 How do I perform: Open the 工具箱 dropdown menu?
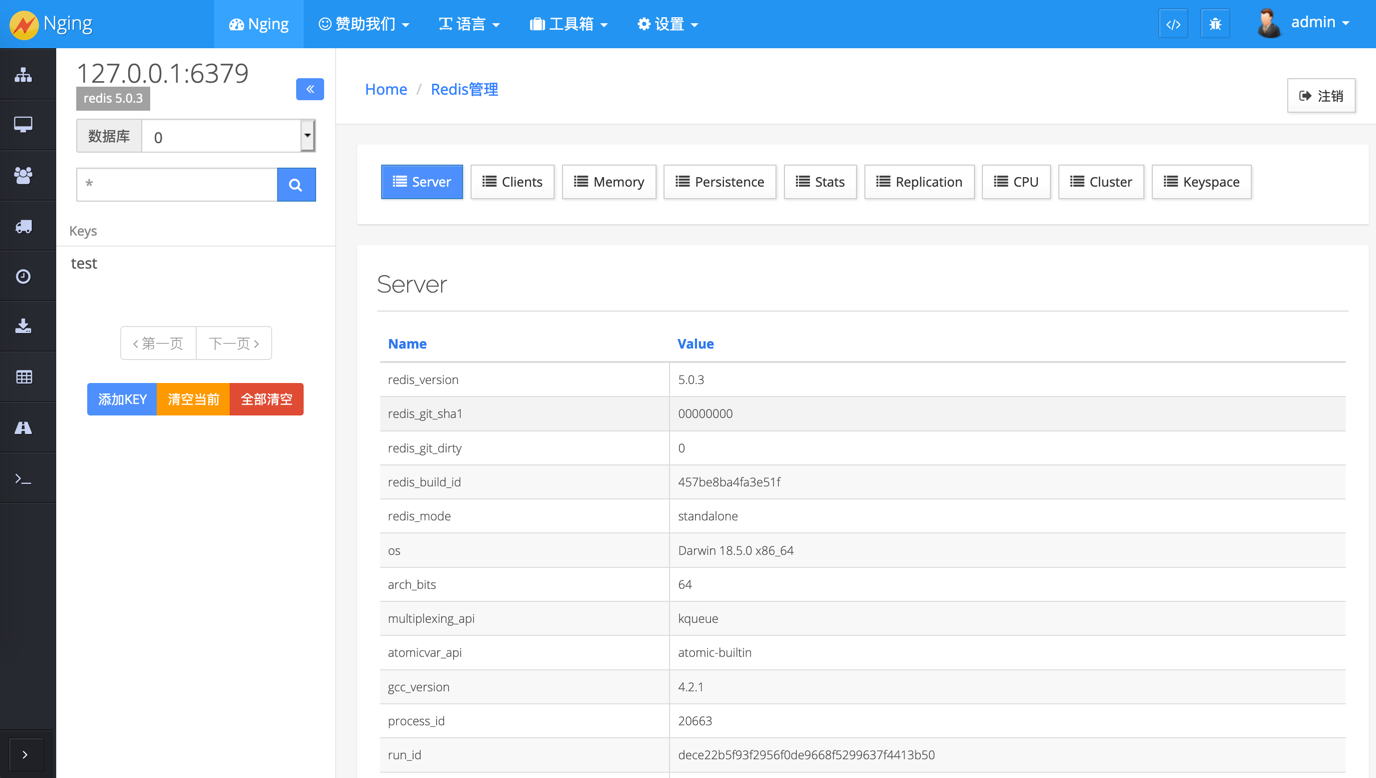pos(568,24)
